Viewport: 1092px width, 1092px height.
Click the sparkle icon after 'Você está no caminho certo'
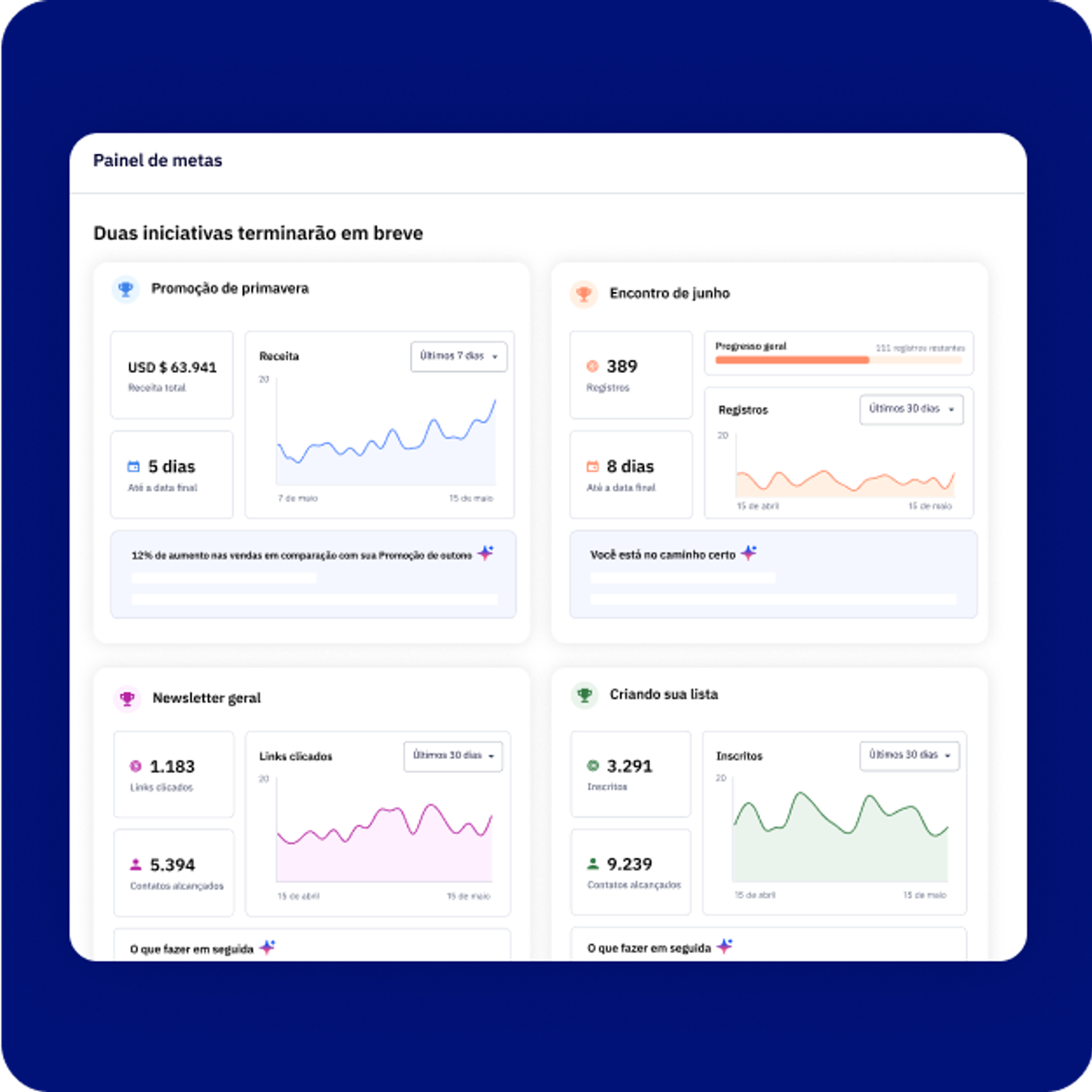coord(749,553)
